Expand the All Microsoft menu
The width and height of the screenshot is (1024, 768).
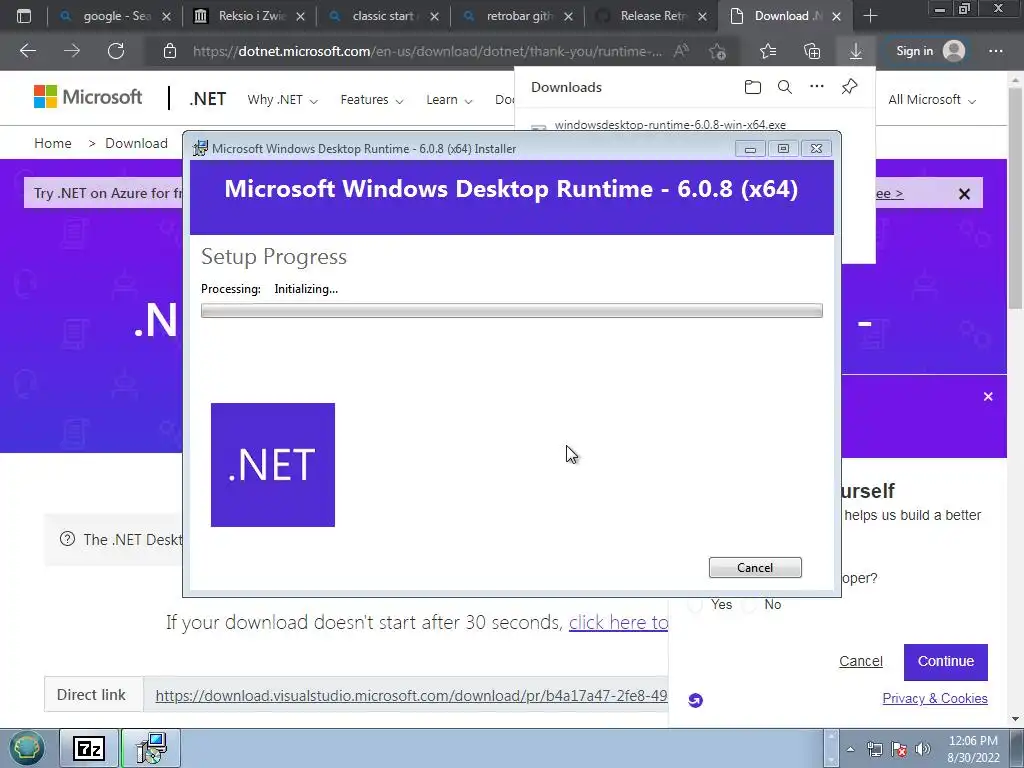click(x=931, y=100)
